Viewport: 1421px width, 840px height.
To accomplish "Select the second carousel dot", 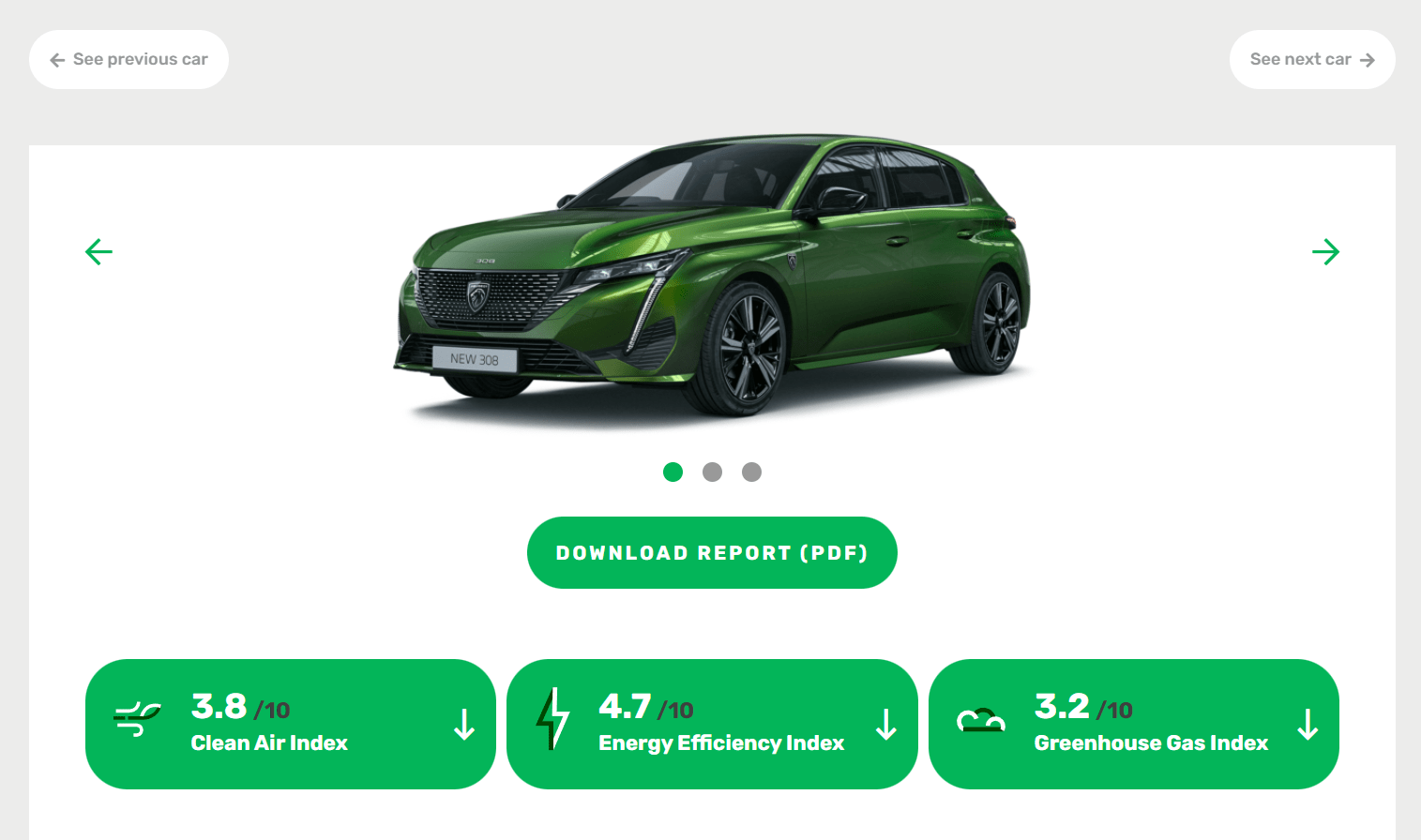I will (712, 472).
